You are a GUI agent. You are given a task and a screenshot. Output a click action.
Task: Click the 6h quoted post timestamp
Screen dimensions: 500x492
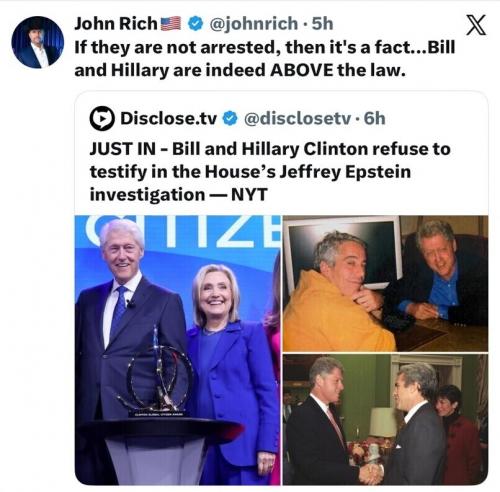point(374,118)
